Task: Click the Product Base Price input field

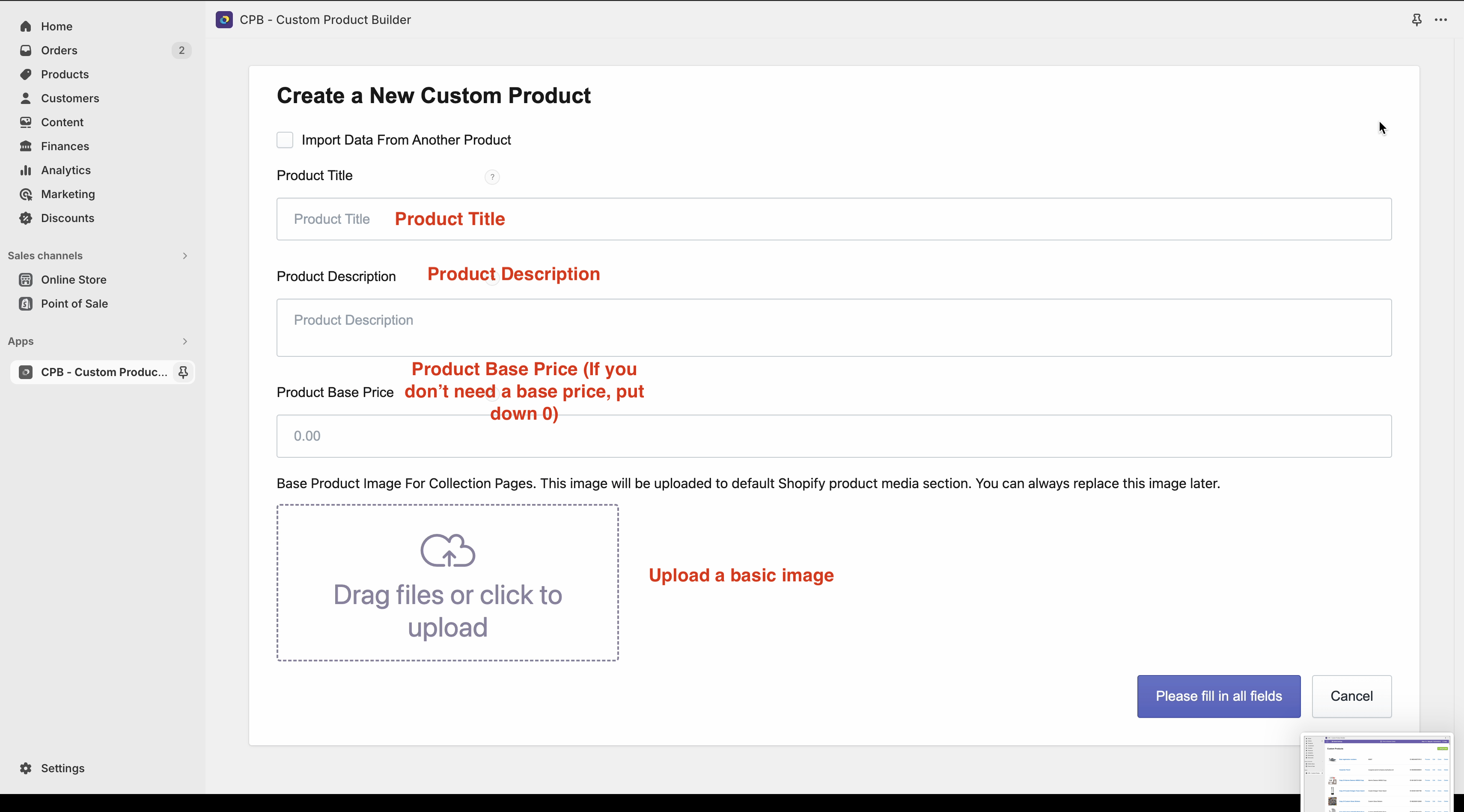Action: [x=834, y=436]
